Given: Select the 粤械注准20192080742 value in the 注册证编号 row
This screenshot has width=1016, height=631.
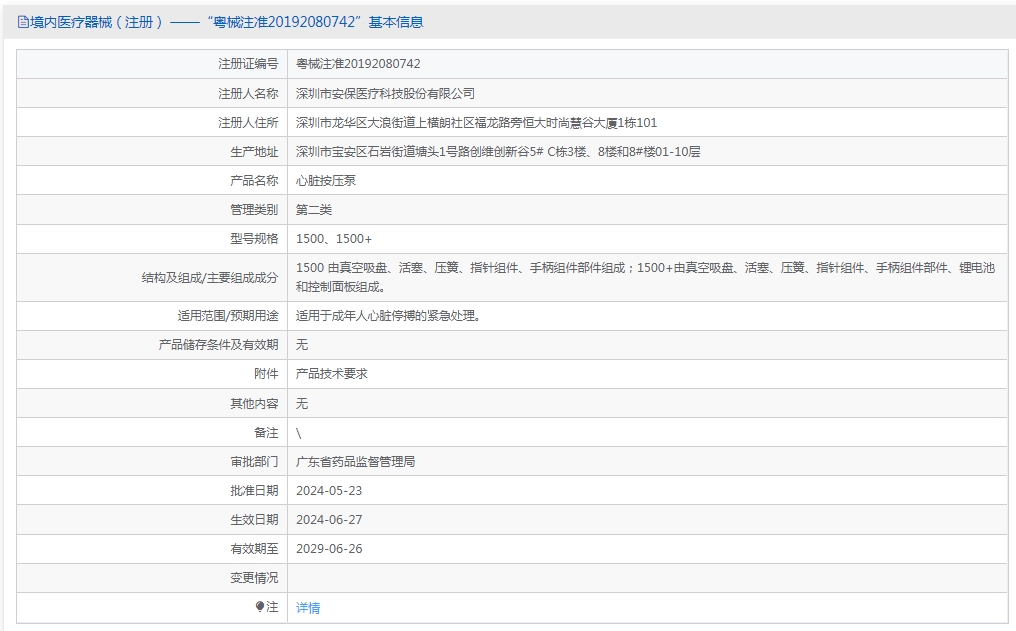Looking at the screenshot, I should click(358, 64).
